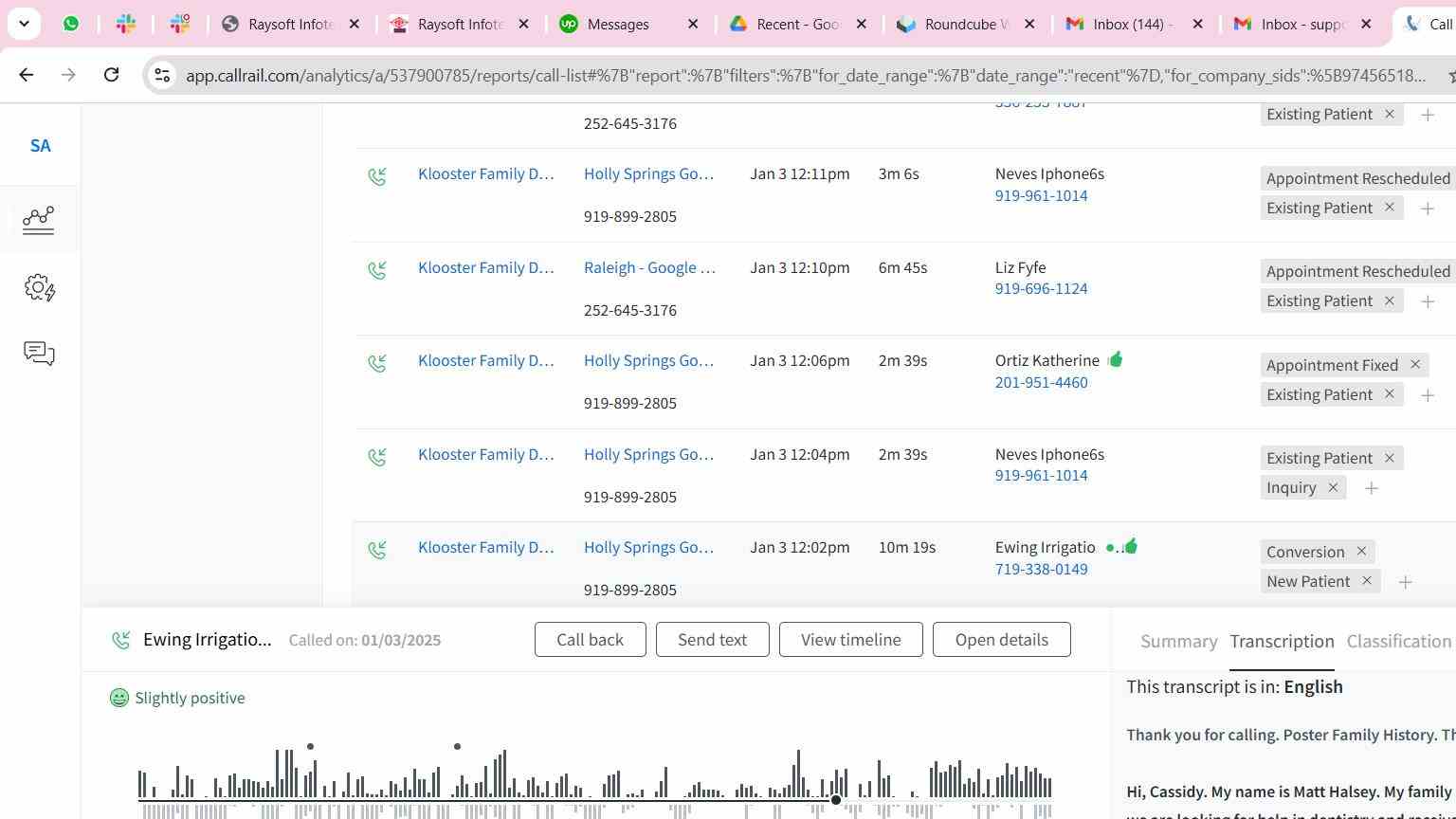Screen dimensions: 1456x819
Task: Click thumbs-up icon next to Ewing Irrigatio
Action: pyautogui.click(x=1130, y=546)
